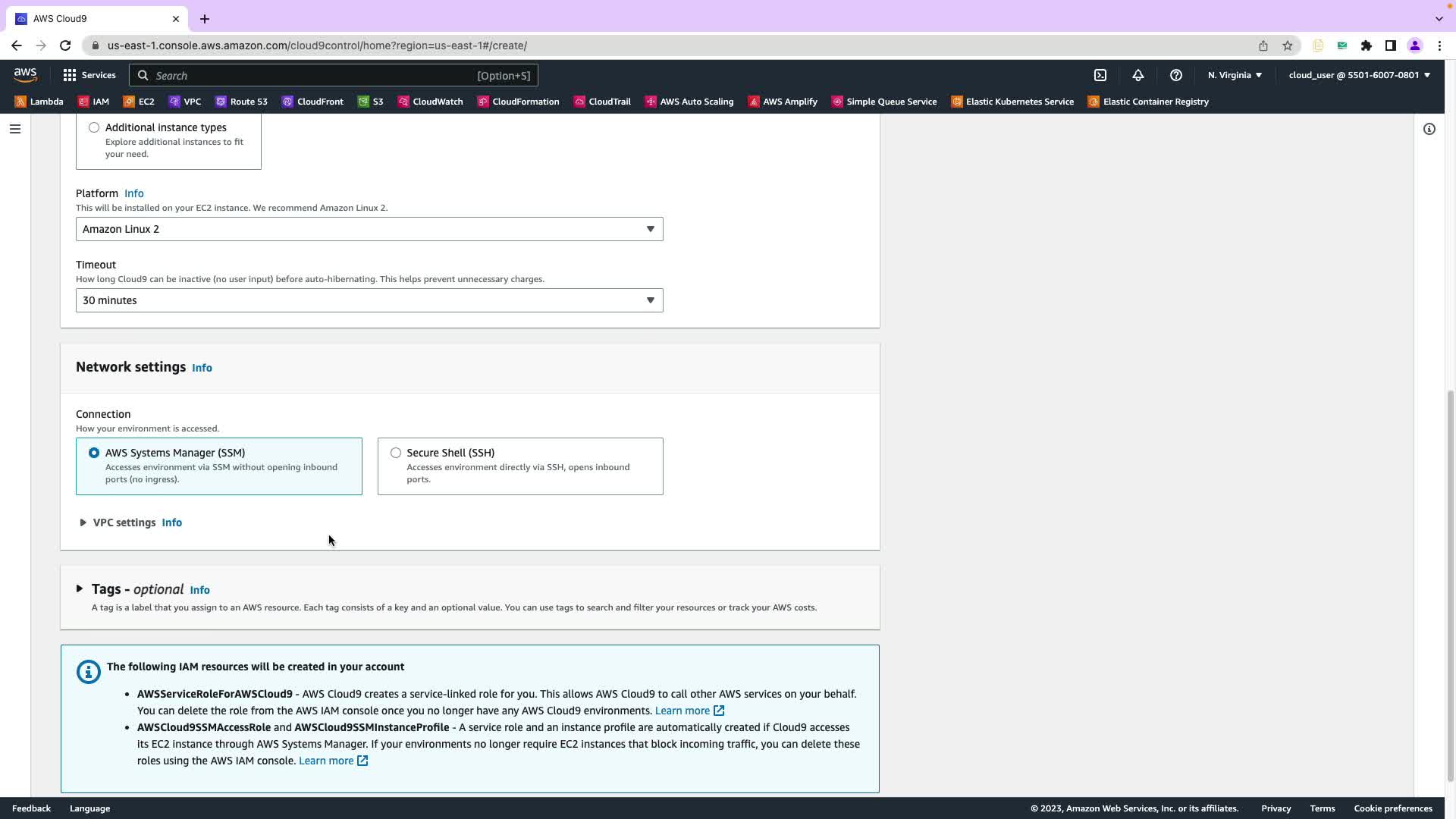
Task: Bookmark the page with the star icon
Action: tap(1287, 45)
